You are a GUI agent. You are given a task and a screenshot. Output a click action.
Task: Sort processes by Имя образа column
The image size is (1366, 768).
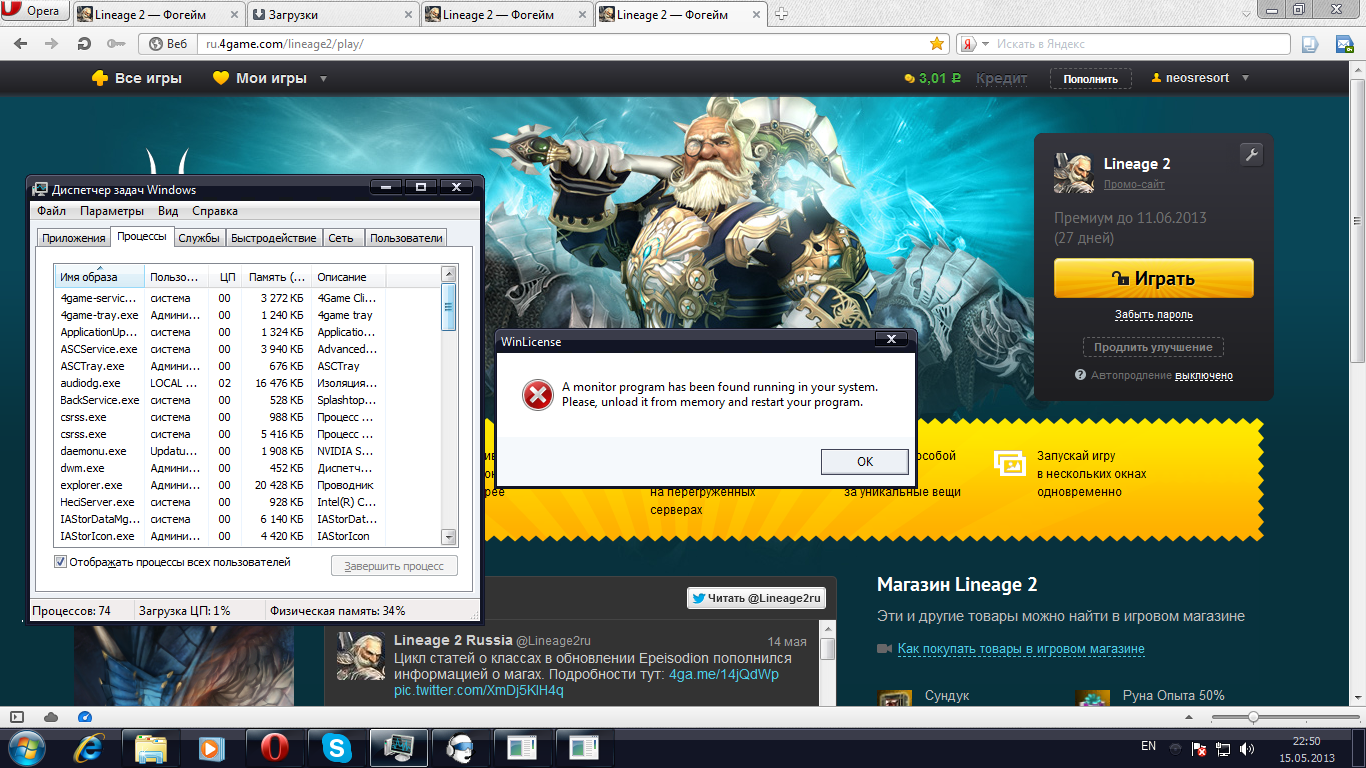click(100, 277)
